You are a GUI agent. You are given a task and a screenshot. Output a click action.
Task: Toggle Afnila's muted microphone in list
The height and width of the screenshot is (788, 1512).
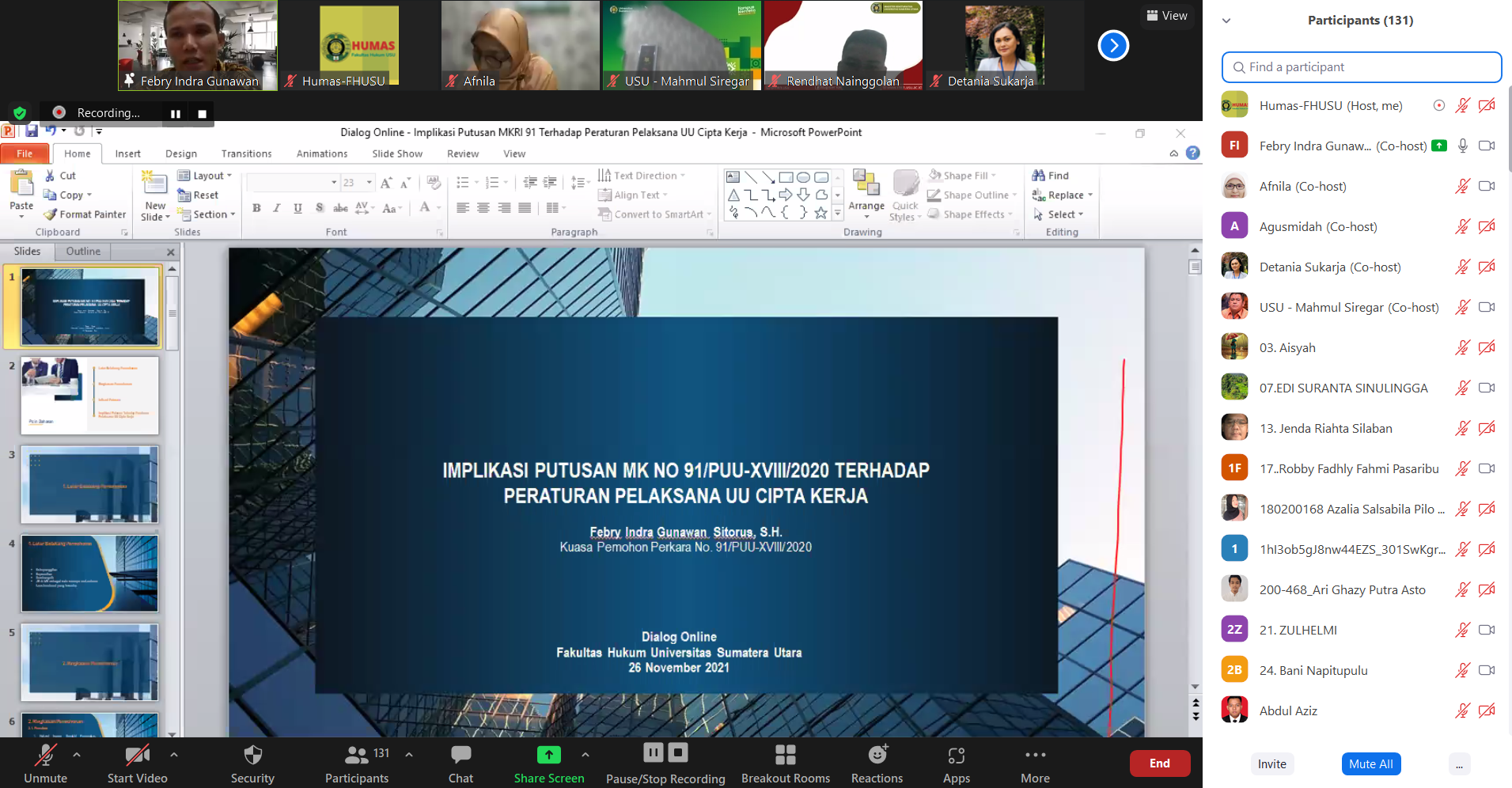click(x=1463, y=186)
